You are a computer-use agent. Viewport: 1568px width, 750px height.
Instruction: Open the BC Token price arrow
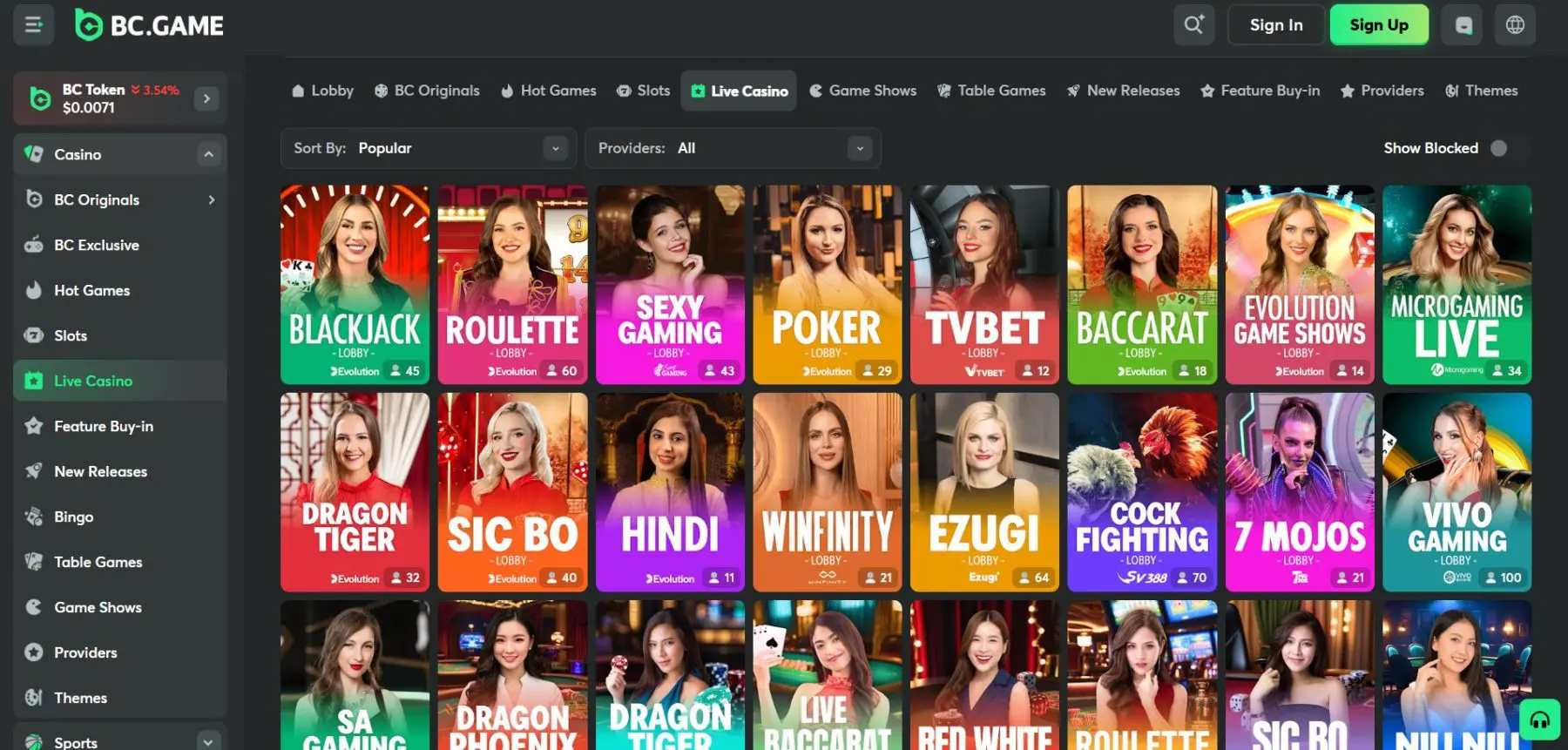206,98
